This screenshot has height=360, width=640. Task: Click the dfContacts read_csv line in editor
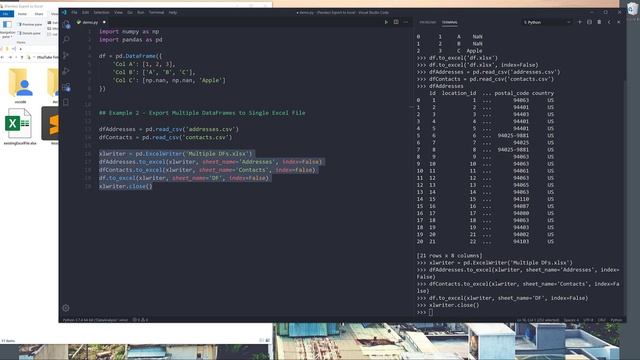coord(165,138)
